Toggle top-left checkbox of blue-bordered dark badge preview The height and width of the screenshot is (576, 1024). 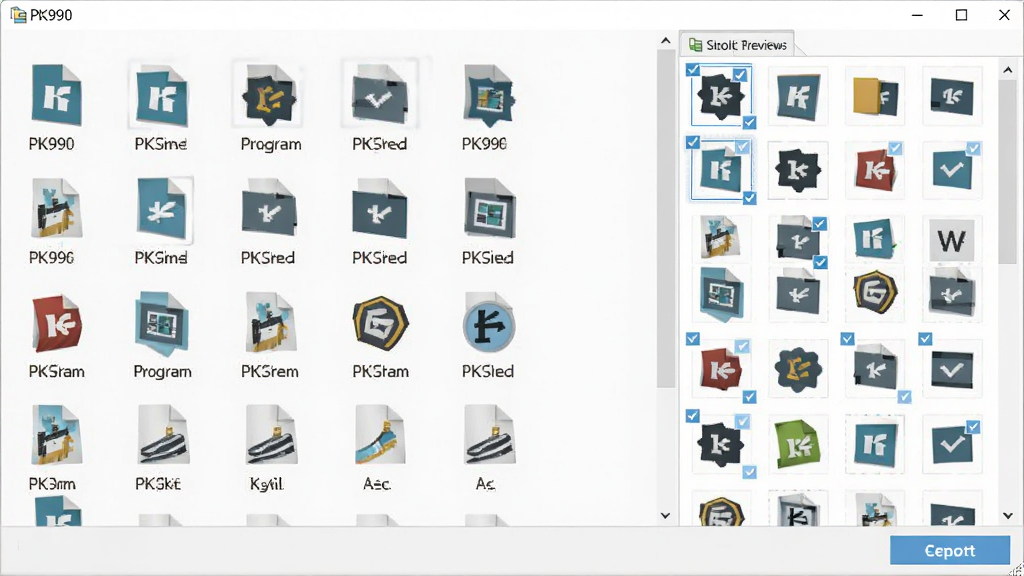click(693, 69)
